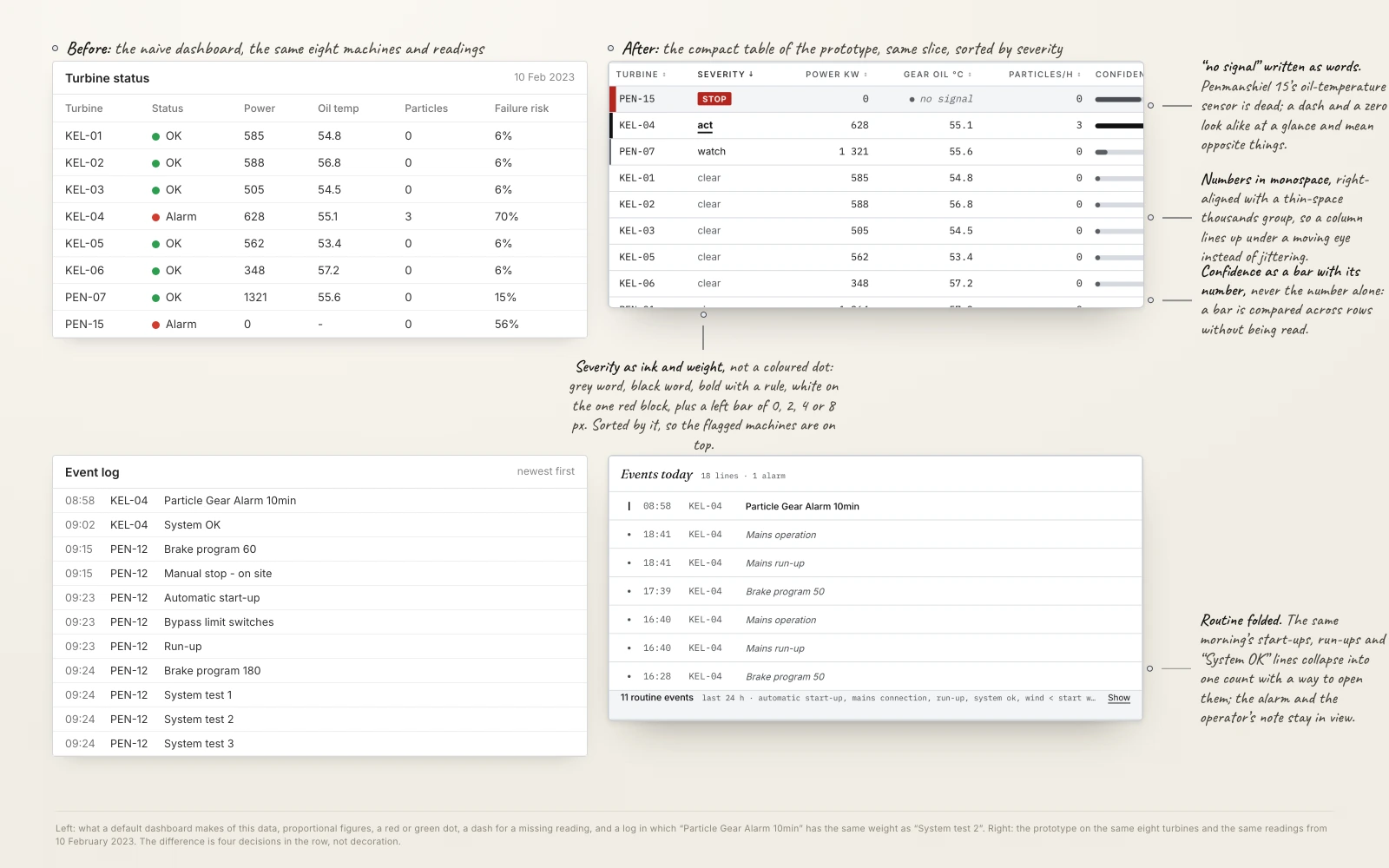Select the 18:41 'Mains run-up' event
This screenshot has height=868, width=1389.
pyautogui.click(x=875, y=563)
